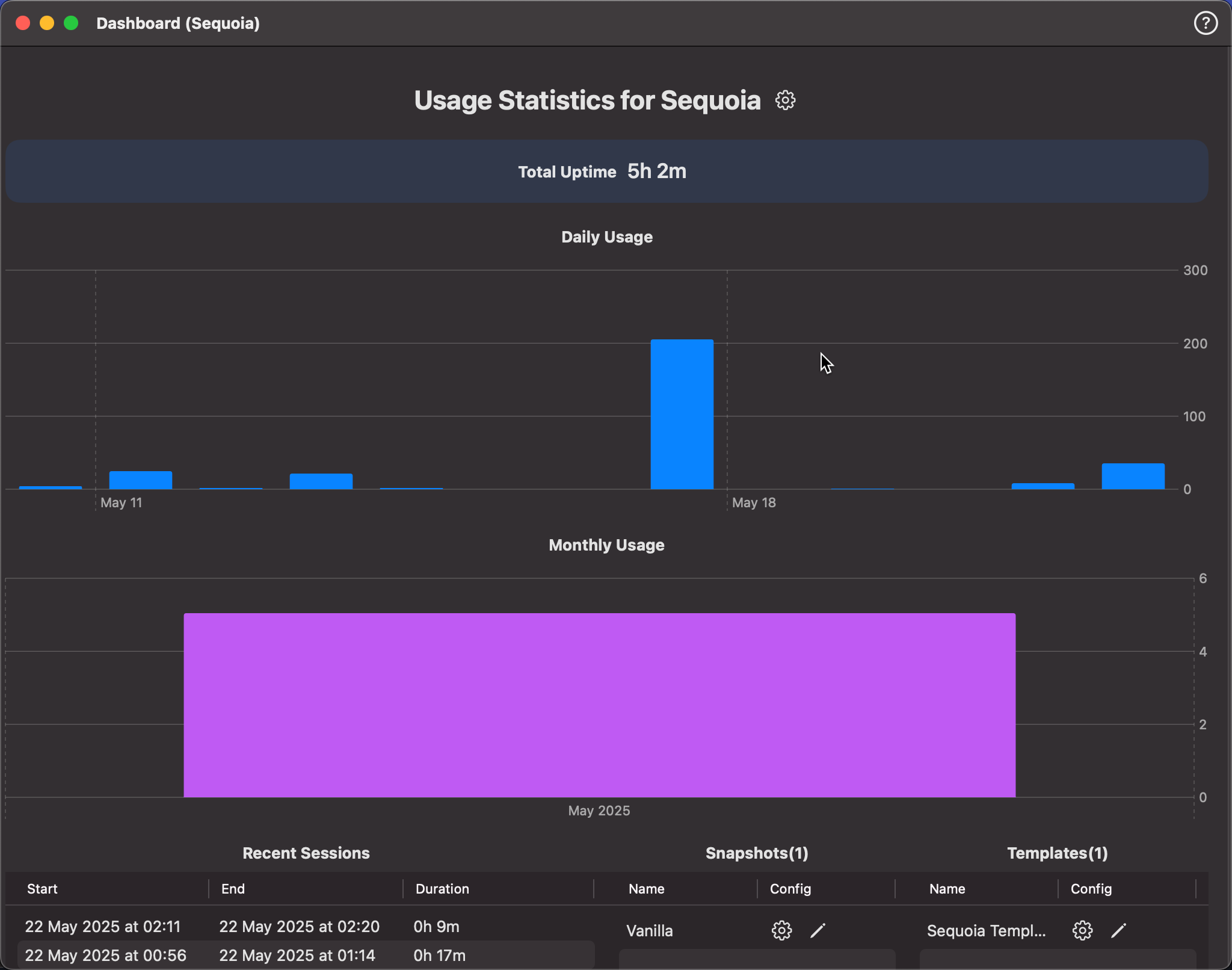This screenshot has height=970, width=1232.
Task: Open config gear for the Vanilla snapshot
Action: point(781,930)
